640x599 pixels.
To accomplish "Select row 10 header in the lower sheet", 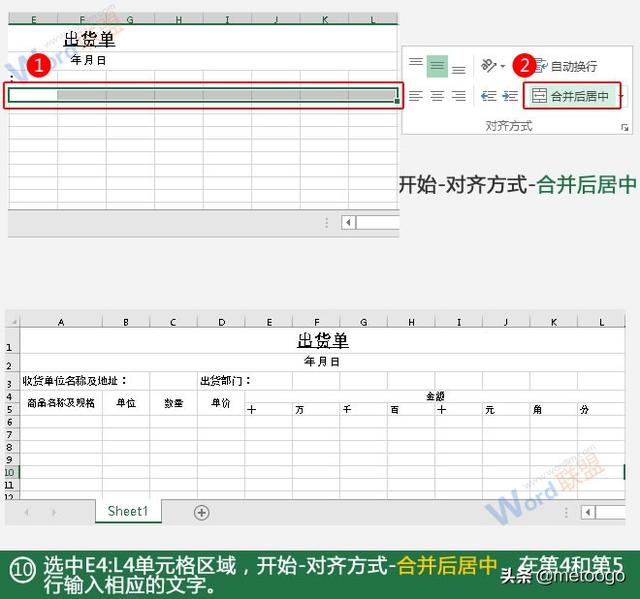I will (12, 473).
